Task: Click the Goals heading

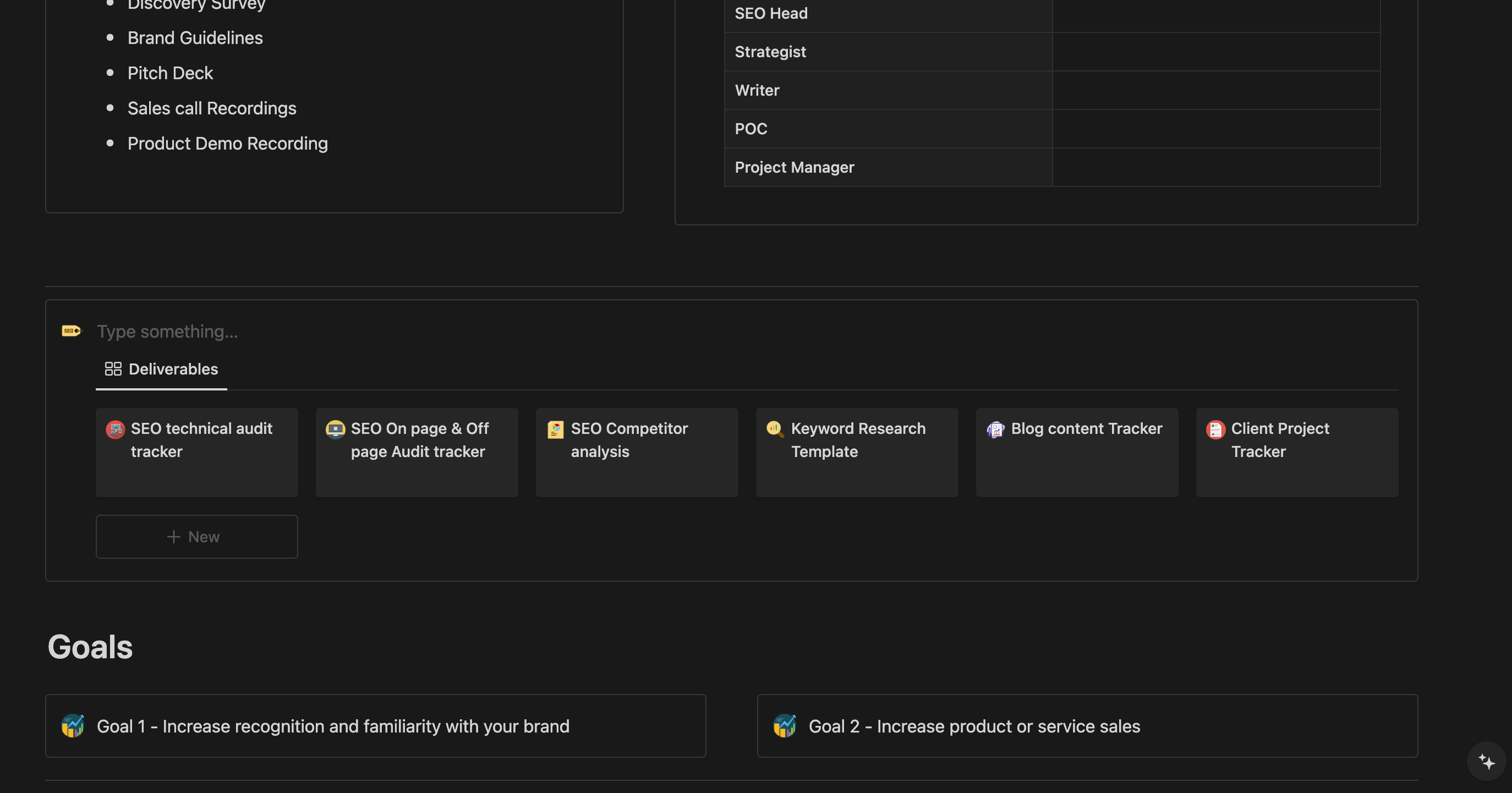Action: pos(90,647)
